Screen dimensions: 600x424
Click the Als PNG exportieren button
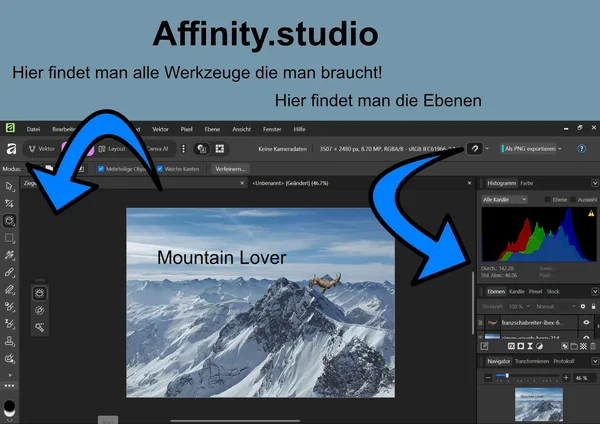528,148
